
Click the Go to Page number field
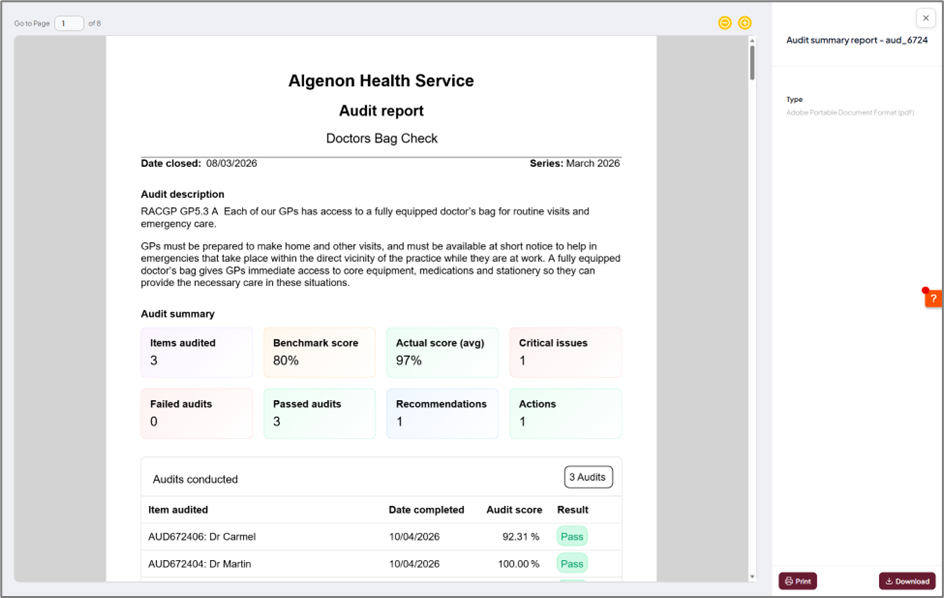click(x=69, y=23)
